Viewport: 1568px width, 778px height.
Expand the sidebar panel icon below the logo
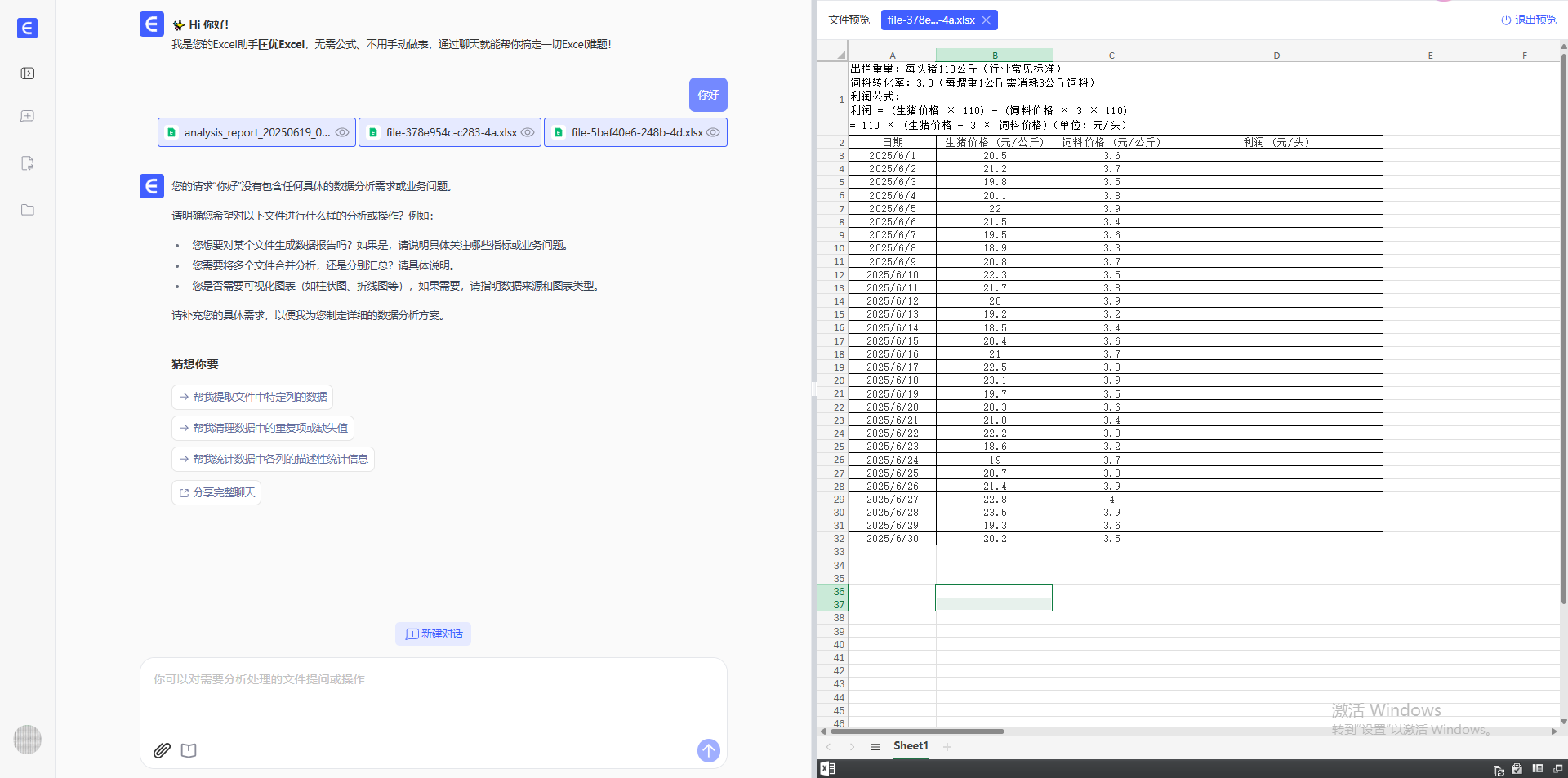pyautogui.click(x=27, y=73)
